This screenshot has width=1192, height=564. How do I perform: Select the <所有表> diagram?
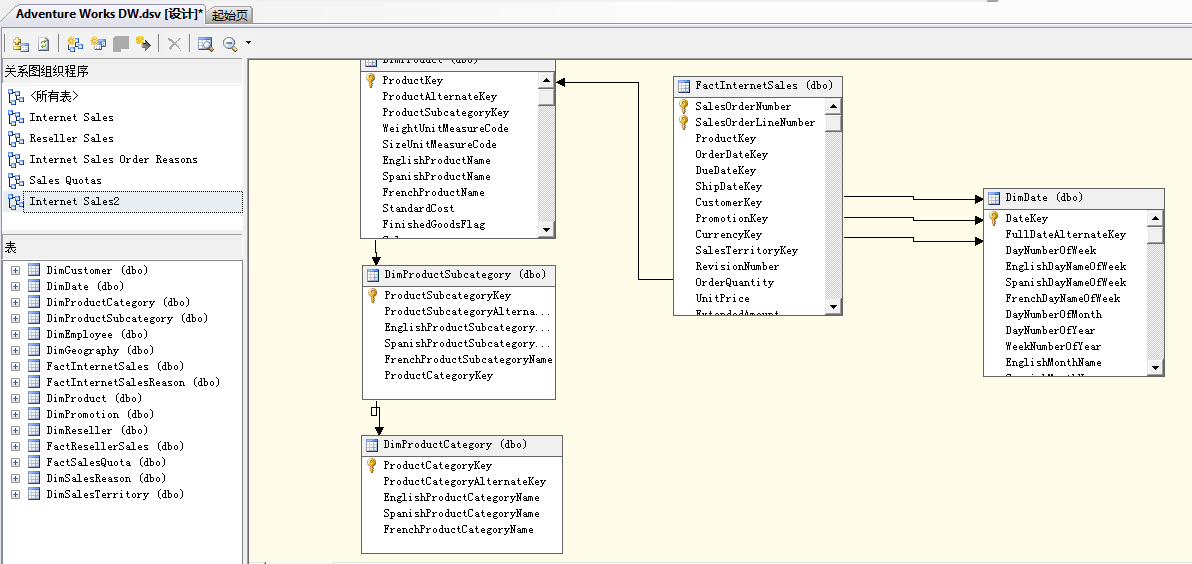tap(54, 97)
